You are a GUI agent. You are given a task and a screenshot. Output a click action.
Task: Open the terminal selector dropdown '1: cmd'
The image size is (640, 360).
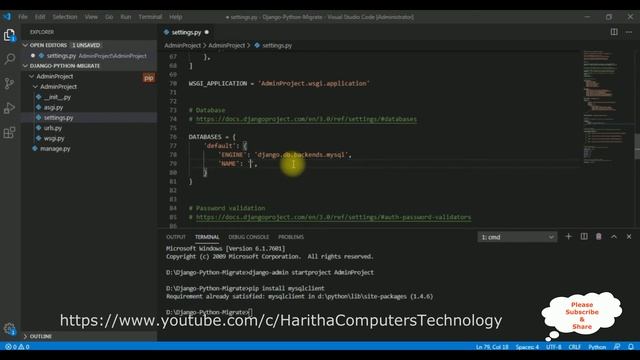tap(517, 237)
